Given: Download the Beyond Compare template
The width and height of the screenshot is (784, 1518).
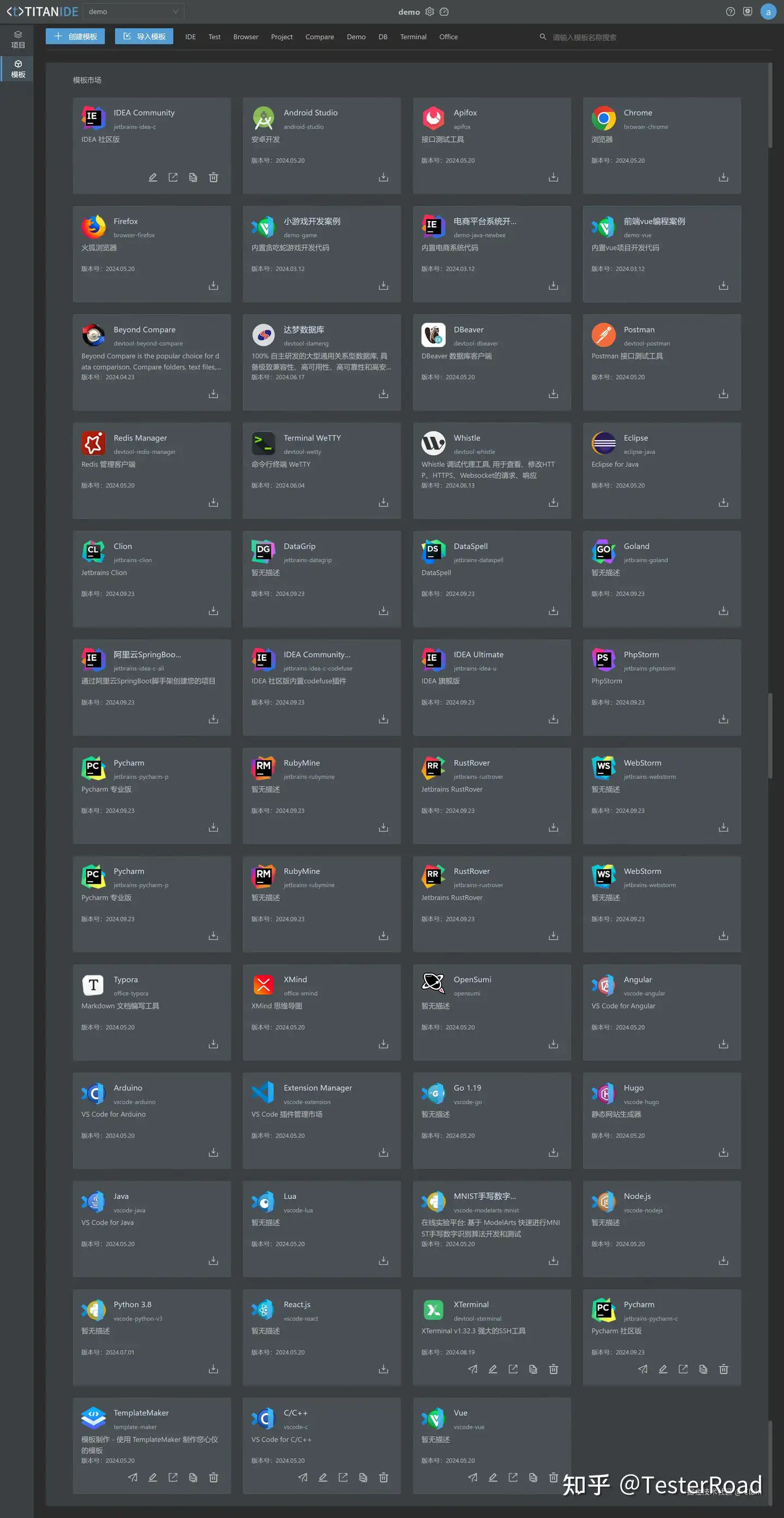Looking at the screenshot, I should (213, 394).
